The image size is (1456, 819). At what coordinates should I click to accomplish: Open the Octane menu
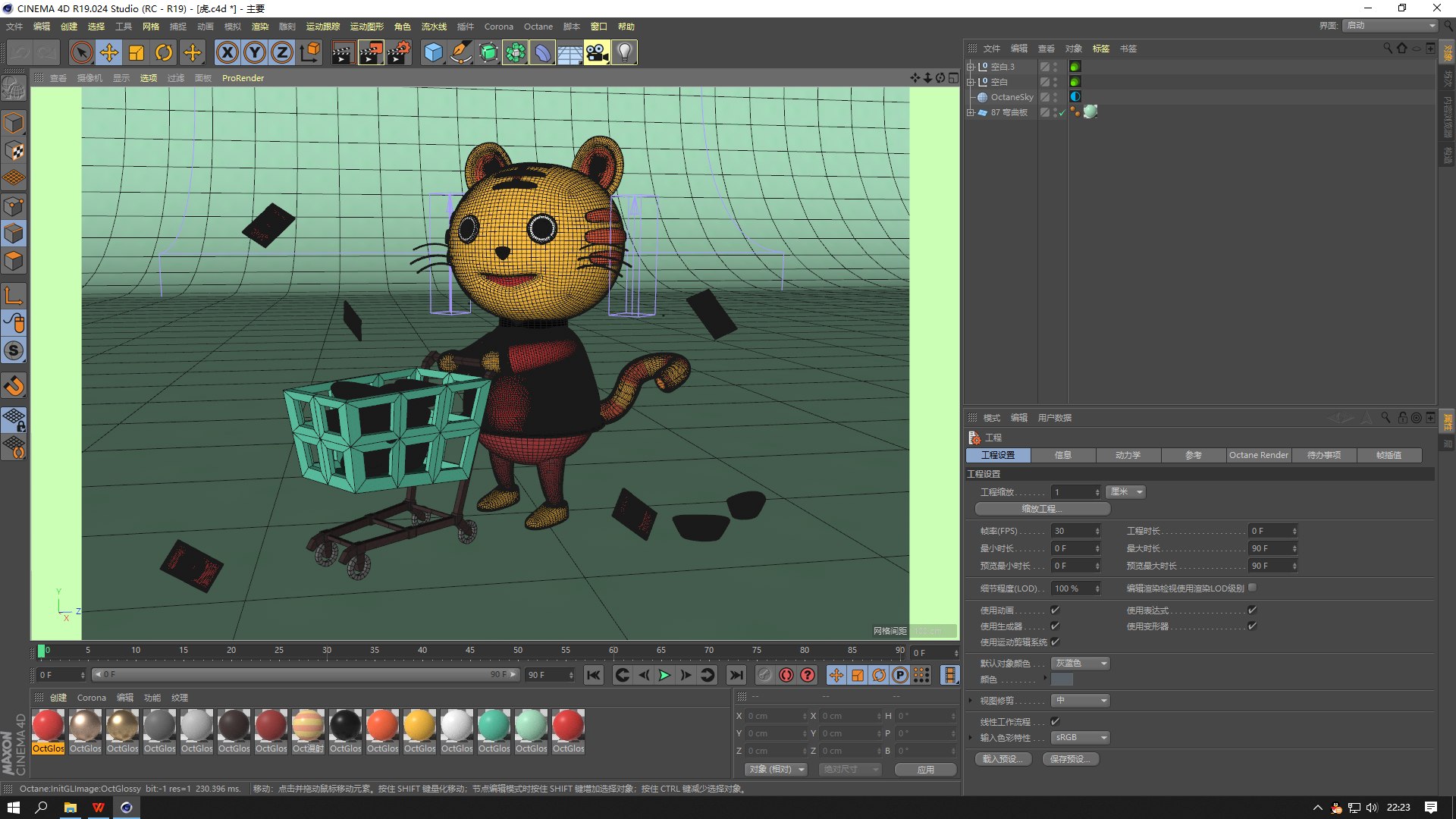tap(538, 27)
